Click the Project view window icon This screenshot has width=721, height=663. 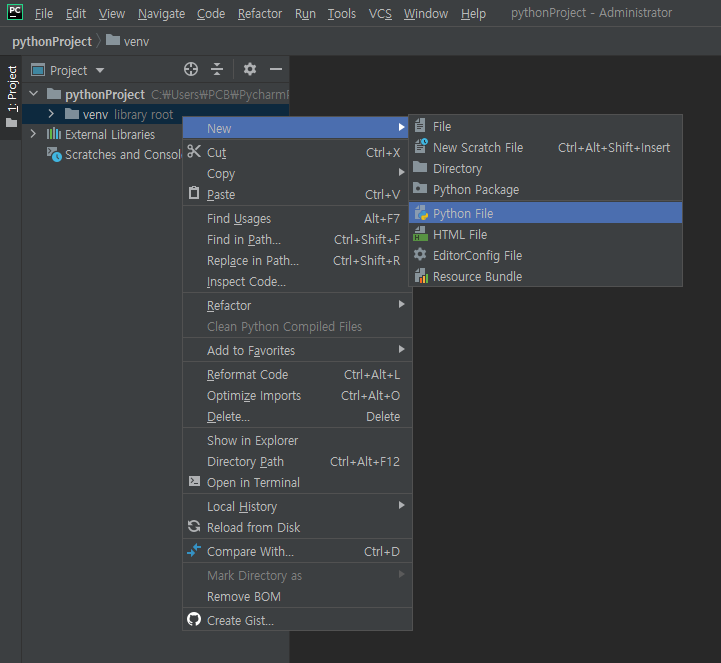pyautogui.click(x=38, y=70)
